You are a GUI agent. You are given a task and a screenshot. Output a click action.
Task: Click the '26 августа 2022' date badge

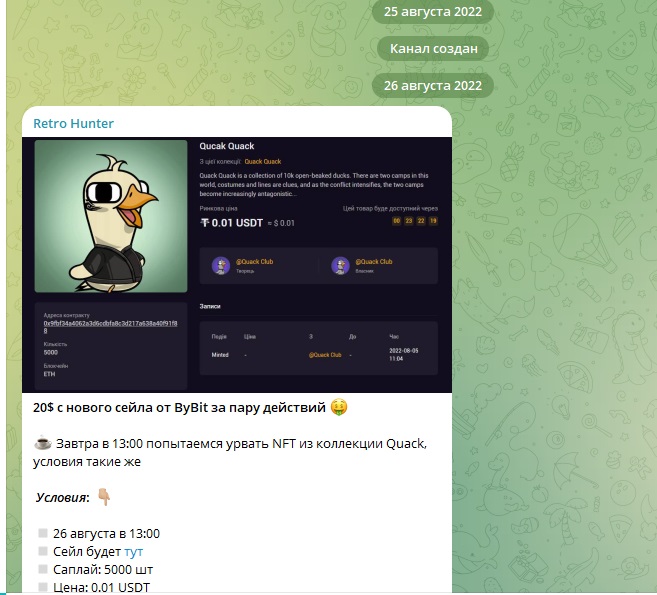[433, 85]
